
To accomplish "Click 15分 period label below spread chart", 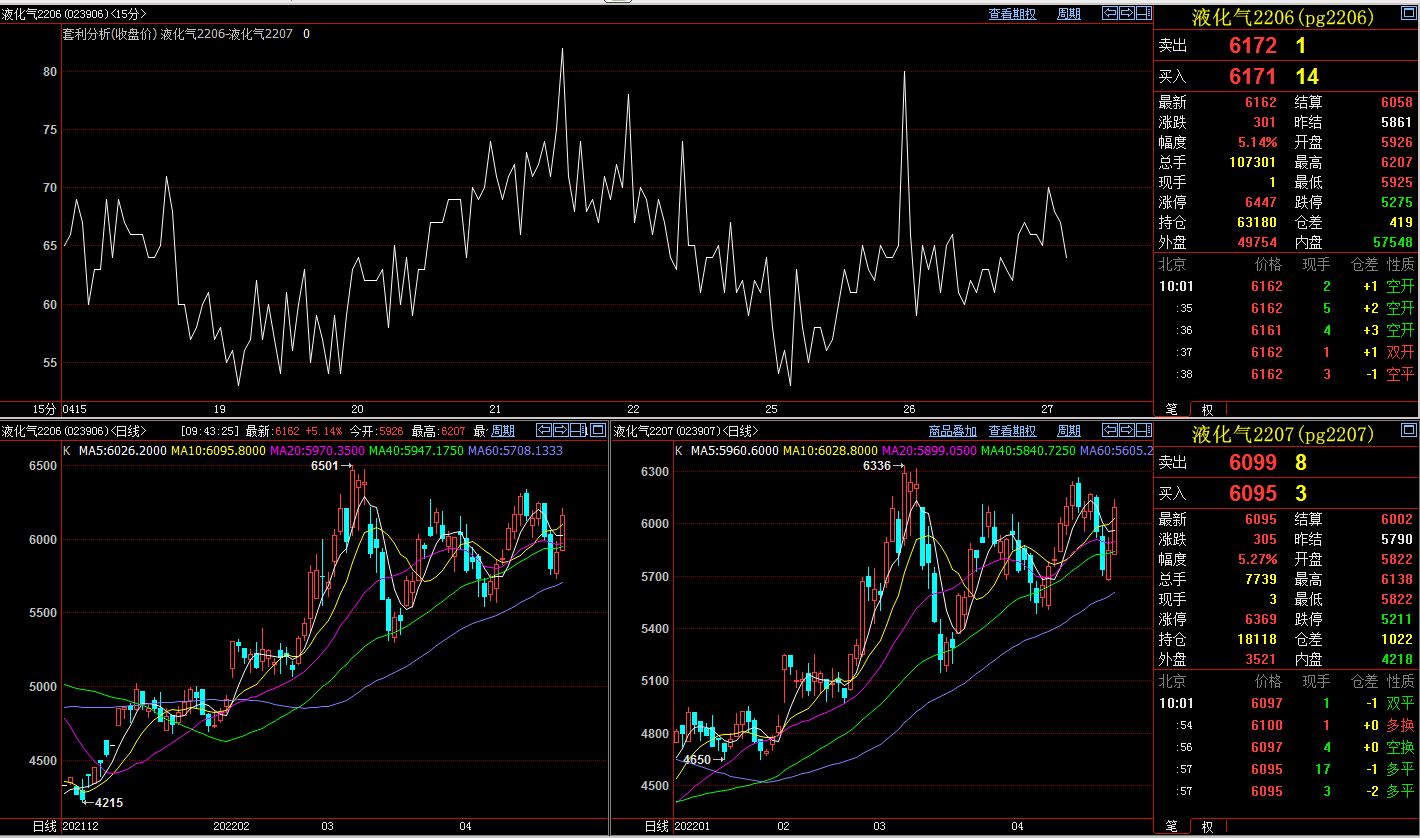I will tap(43, 409).
